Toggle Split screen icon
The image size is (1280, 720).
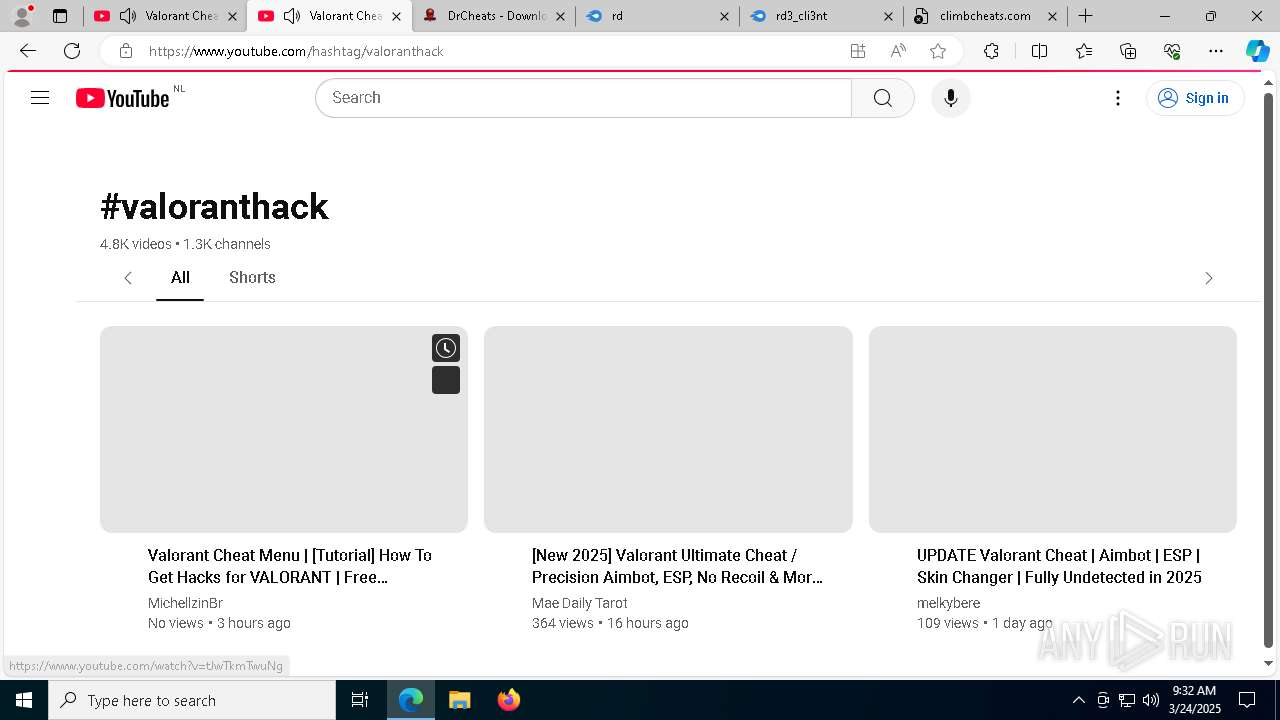pyautogui.click(x=1039, y=51)
